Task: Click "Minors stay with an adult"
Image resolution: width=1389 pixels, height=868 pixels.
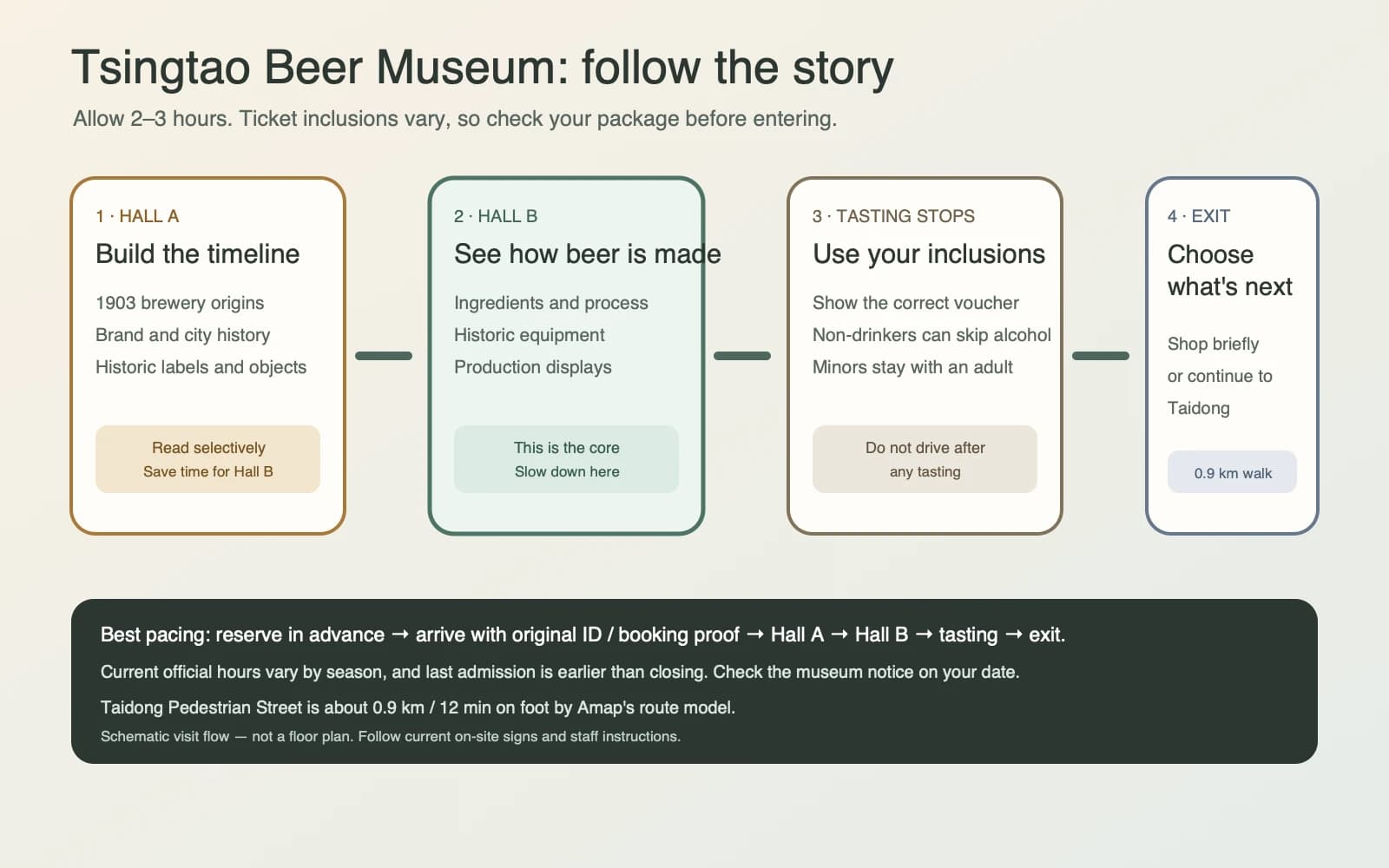Action: [912, 367]
